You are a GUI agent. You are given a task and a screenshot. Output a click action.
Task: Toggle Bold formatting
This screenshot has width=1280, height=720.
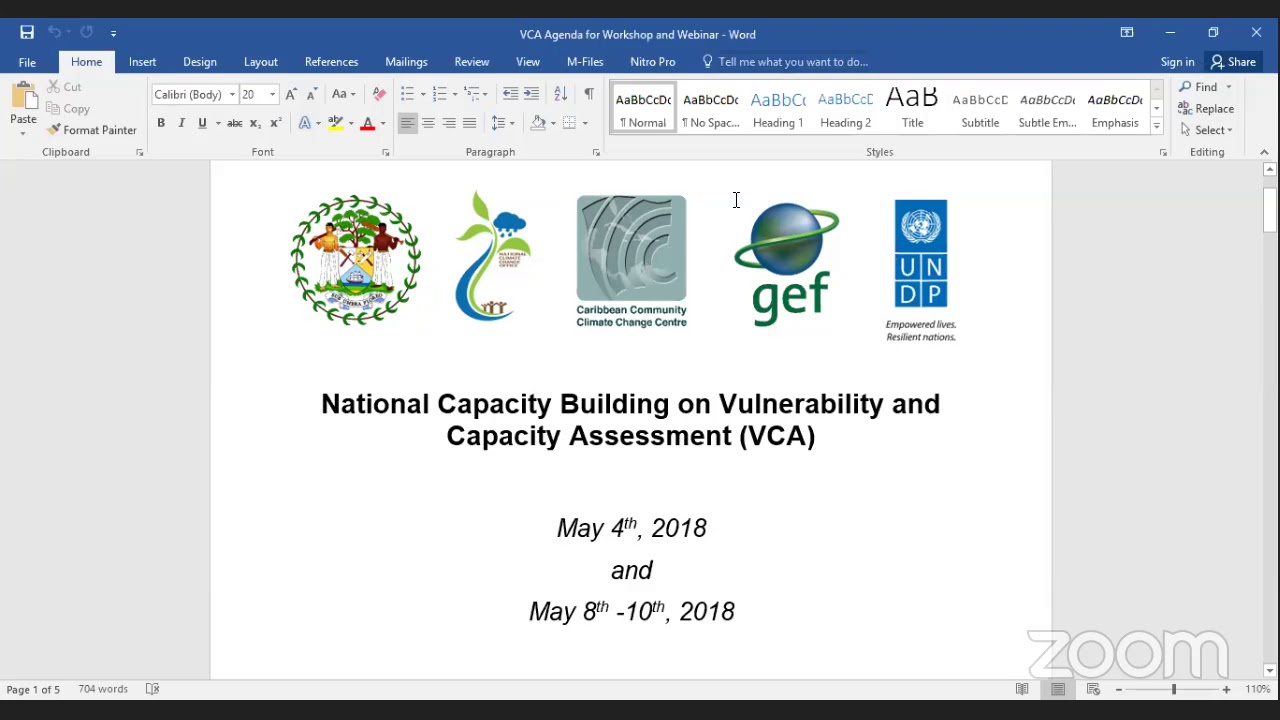[x=160, y=123]
